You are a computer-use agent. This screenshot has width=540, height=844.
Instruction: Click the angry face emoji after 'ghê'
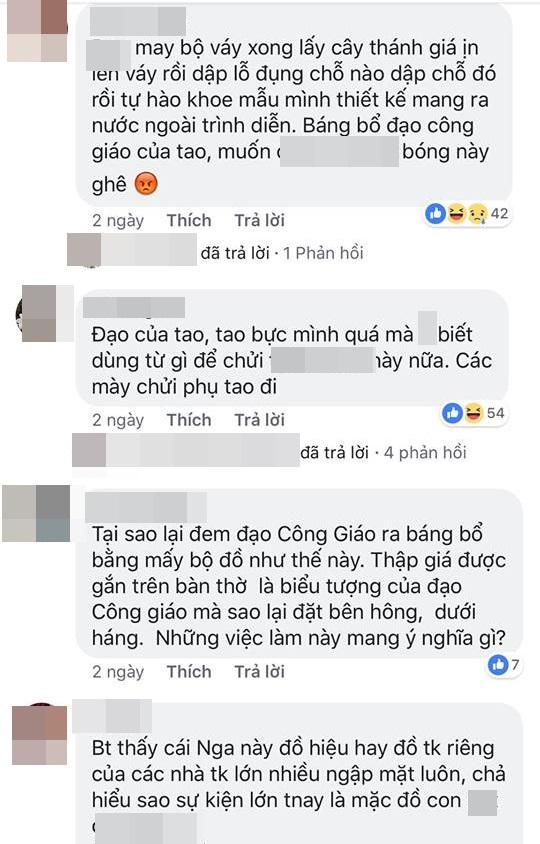pyautogui.click(x=146, y=183)
